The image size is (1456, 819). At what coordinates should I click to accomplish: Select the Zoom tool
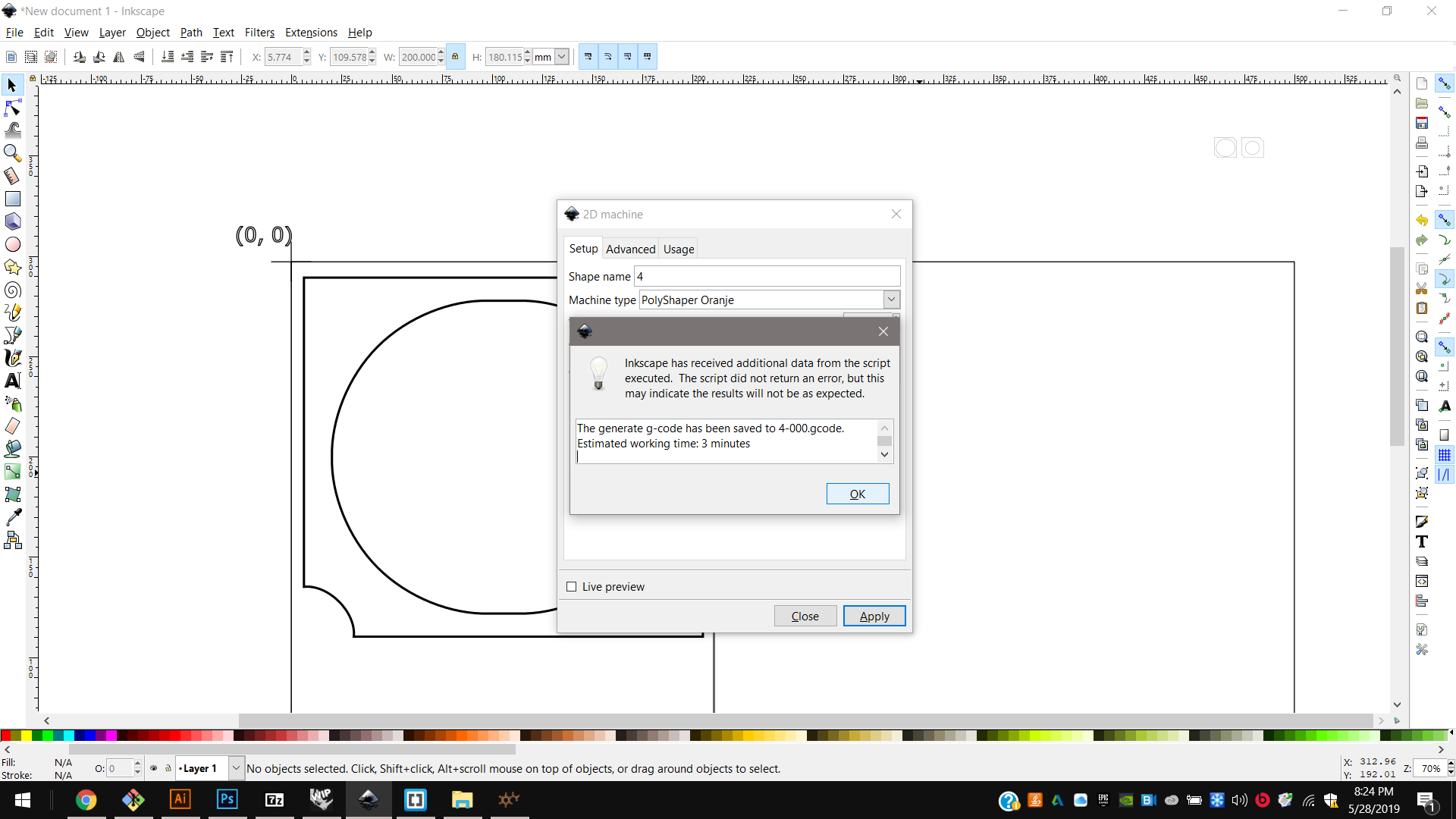pos(12,152)
